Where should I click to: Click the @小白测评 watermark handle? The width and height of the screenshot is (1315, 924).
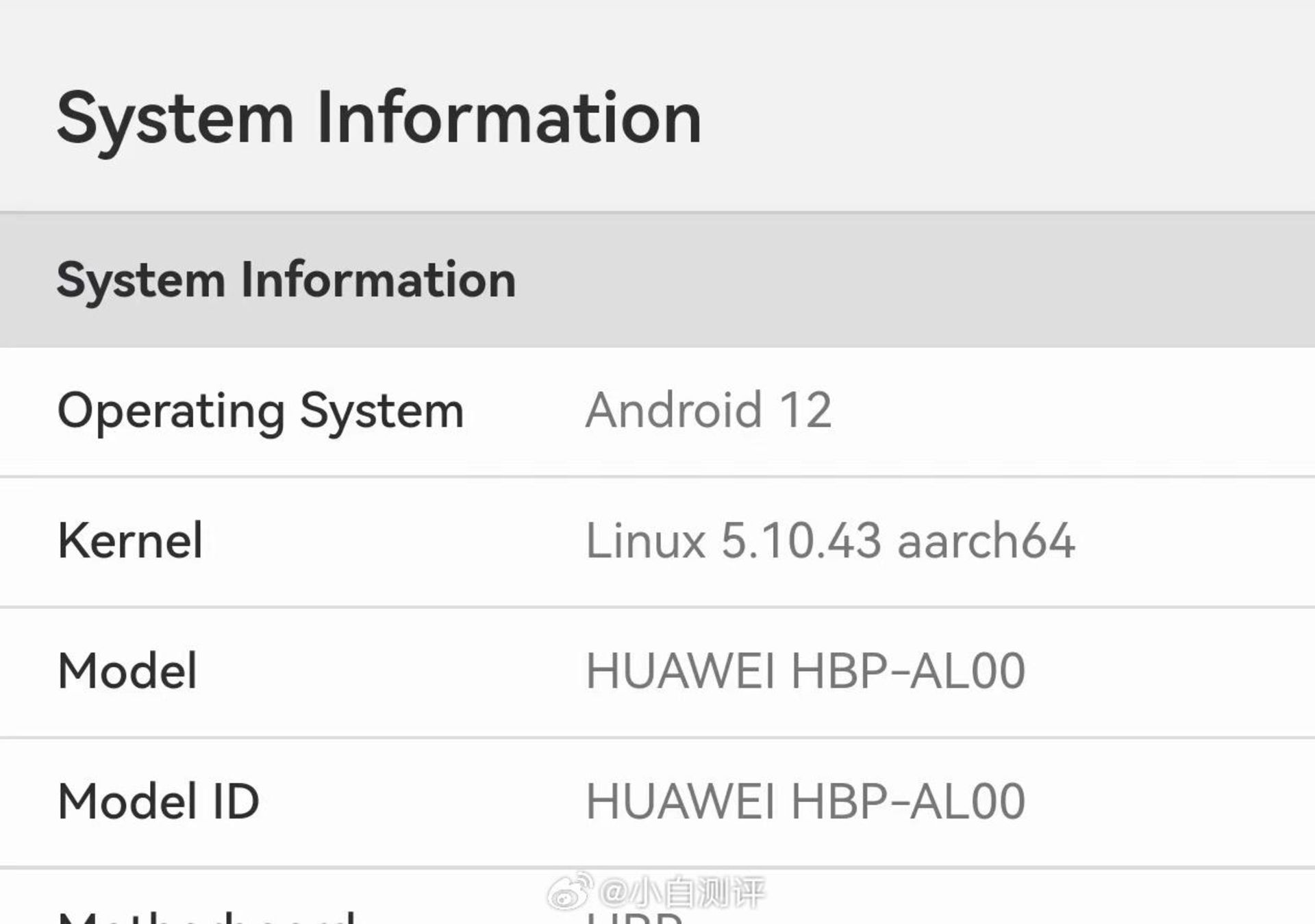682,893
